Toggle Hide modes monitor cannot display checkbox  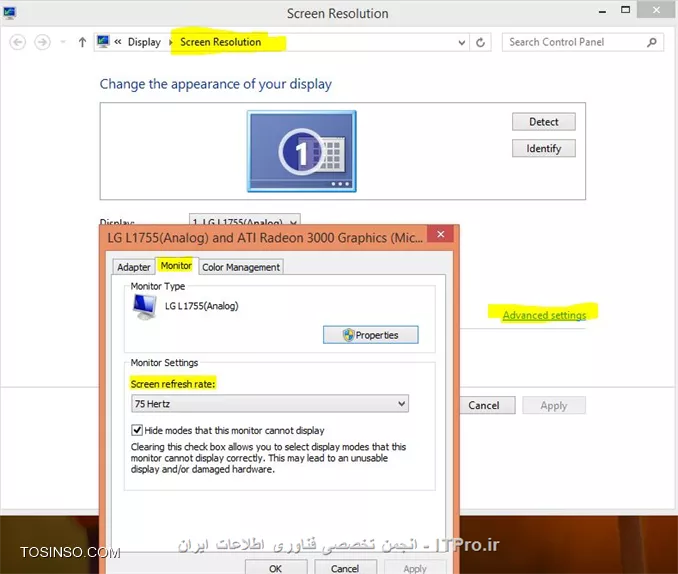click(x=137, y=430)
